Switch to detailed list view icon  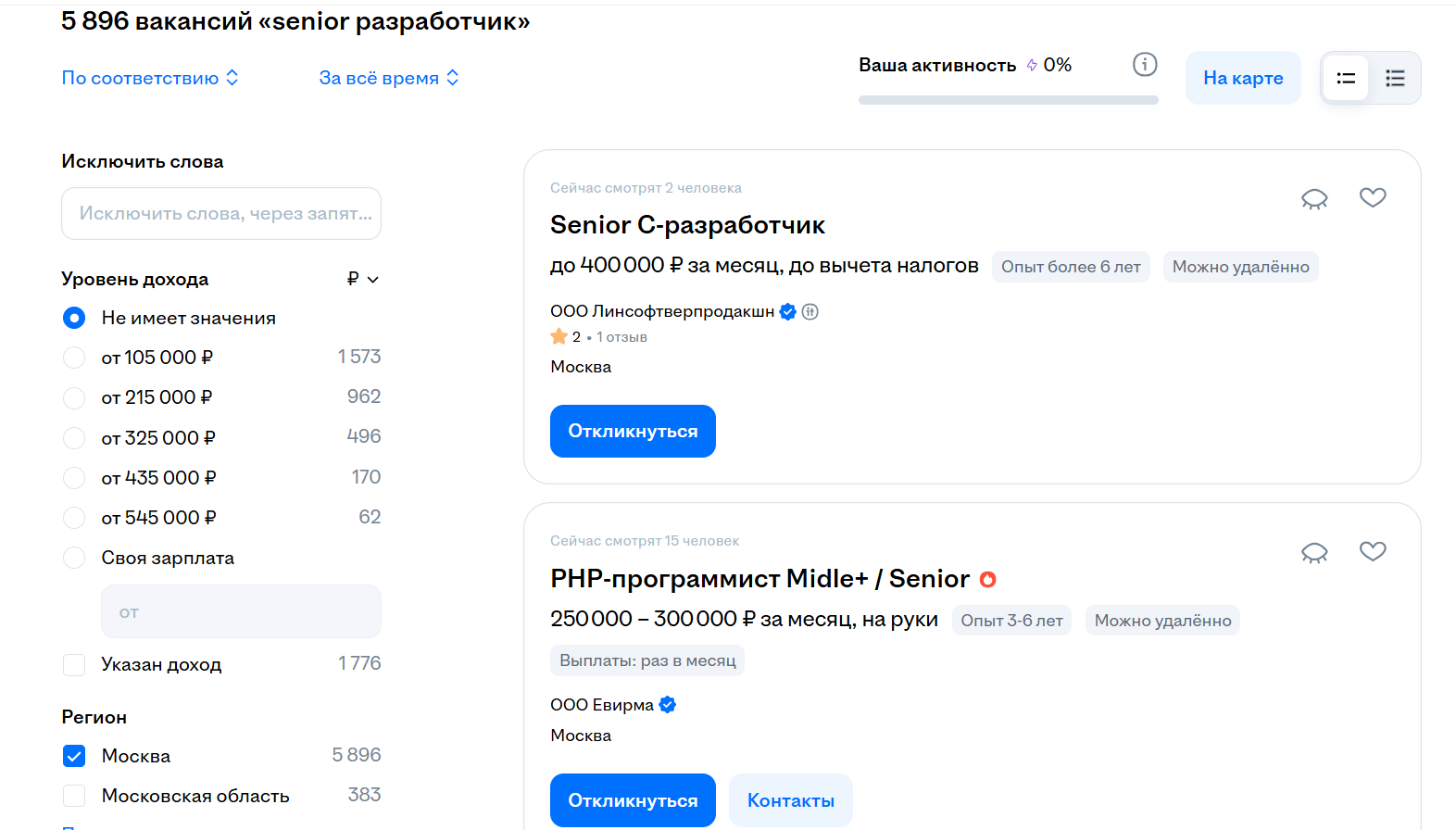pos(1395,78)
